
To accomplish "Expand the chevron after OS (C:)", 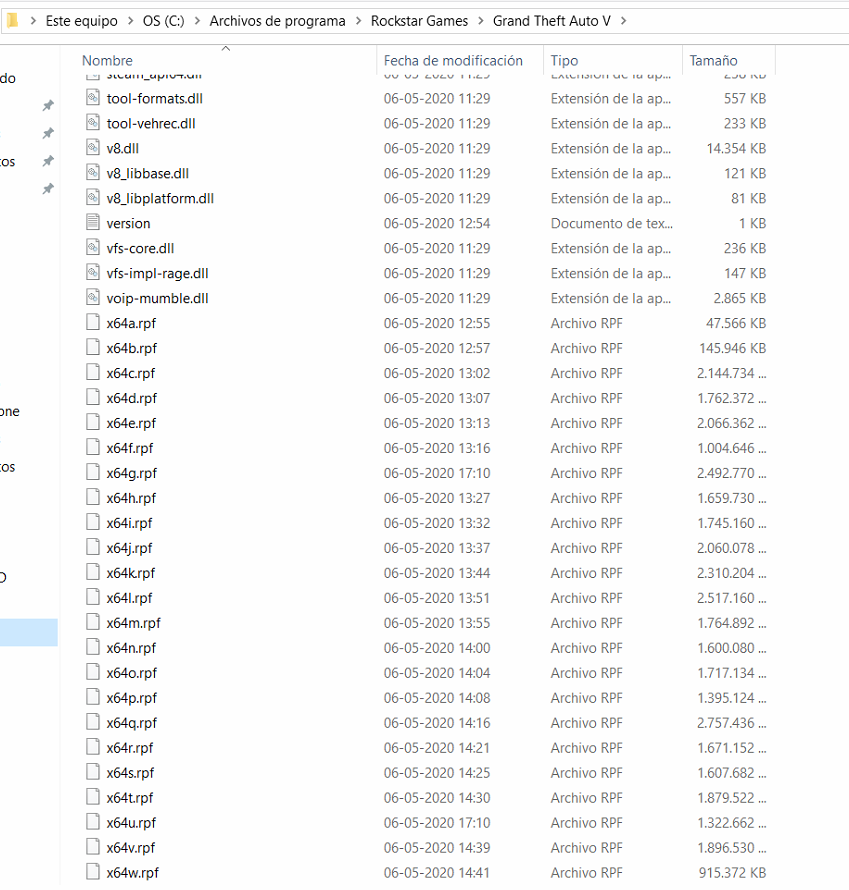I will click(197, 21).
